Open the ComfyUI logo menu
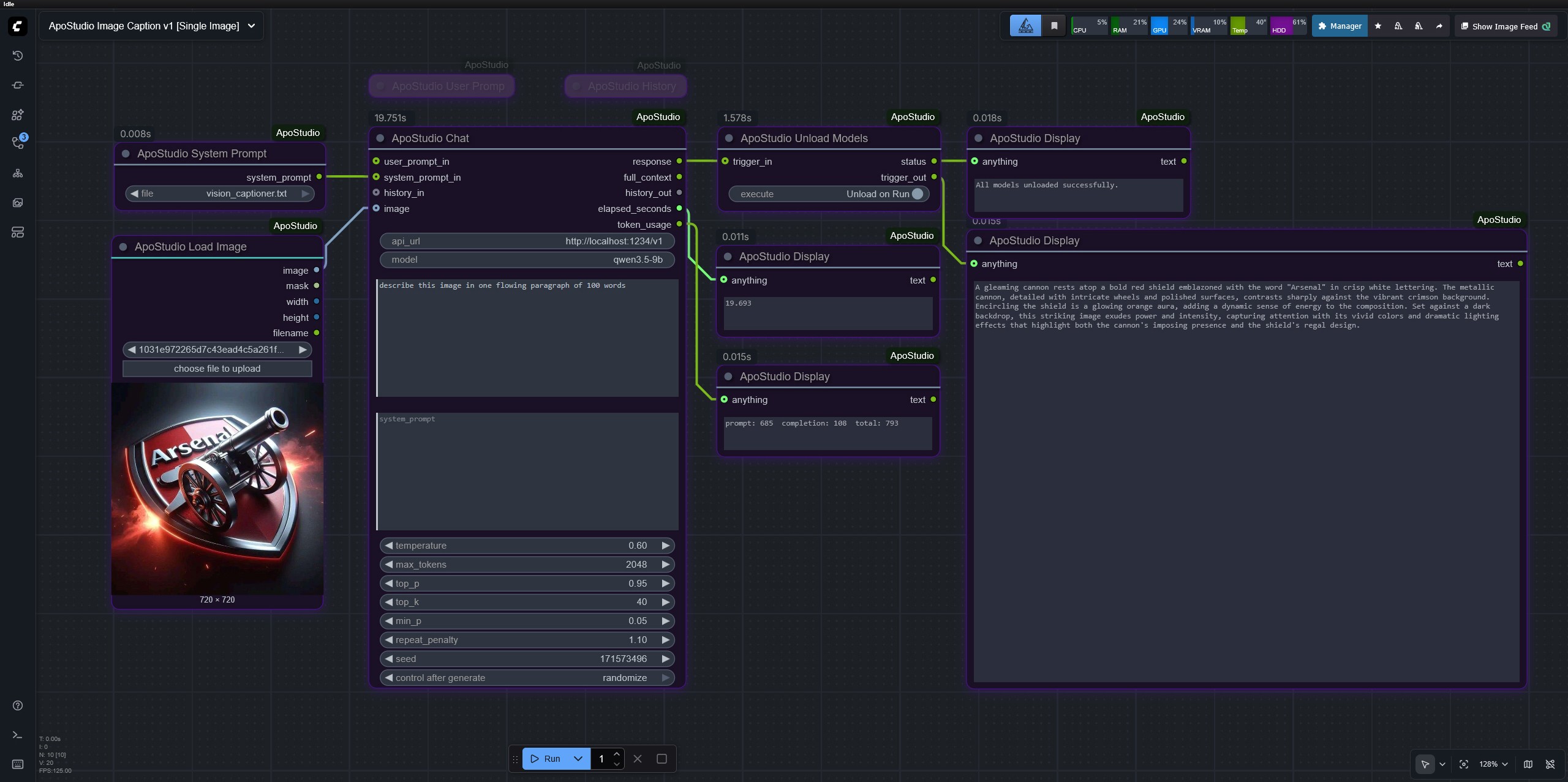 [x=18, y=26]
